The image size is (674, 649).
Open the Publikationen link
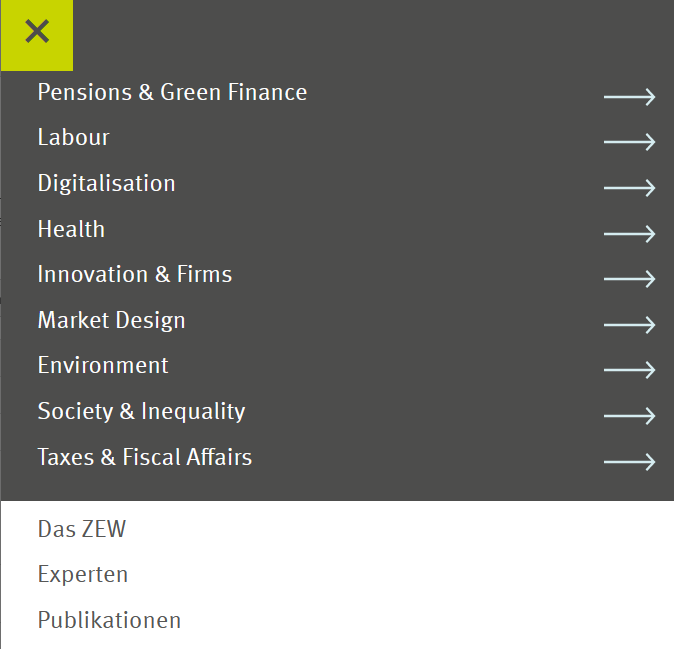109,620
